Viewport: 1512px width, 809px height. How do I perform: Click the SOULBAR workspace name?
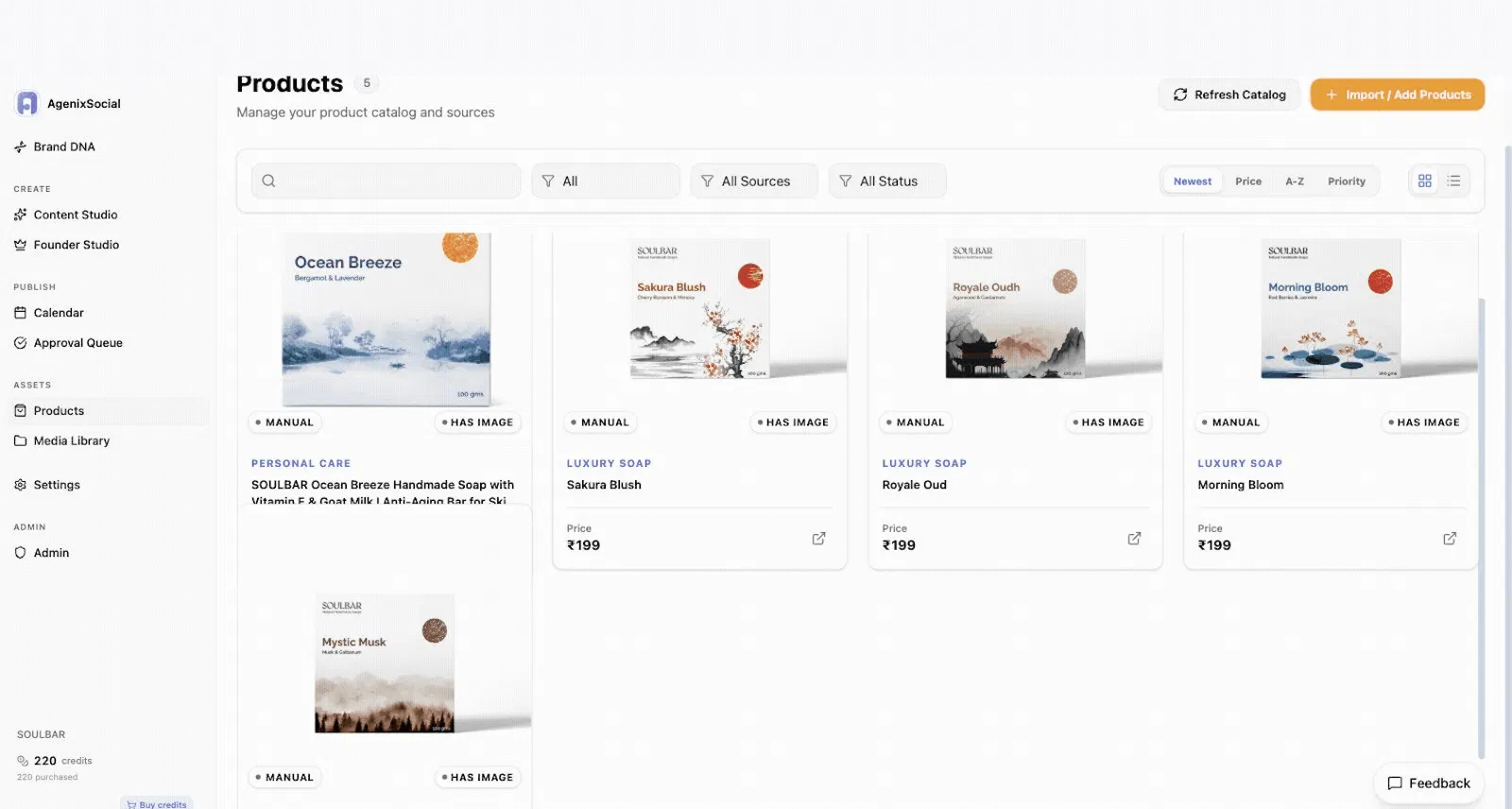click(x=41, y=734)
